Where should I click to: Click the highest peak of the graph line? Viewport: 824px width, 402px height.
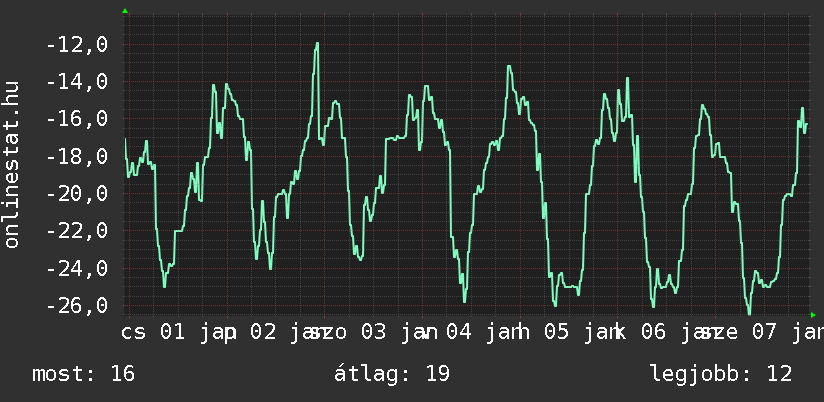pyautogui.click(x=317, y=44)
